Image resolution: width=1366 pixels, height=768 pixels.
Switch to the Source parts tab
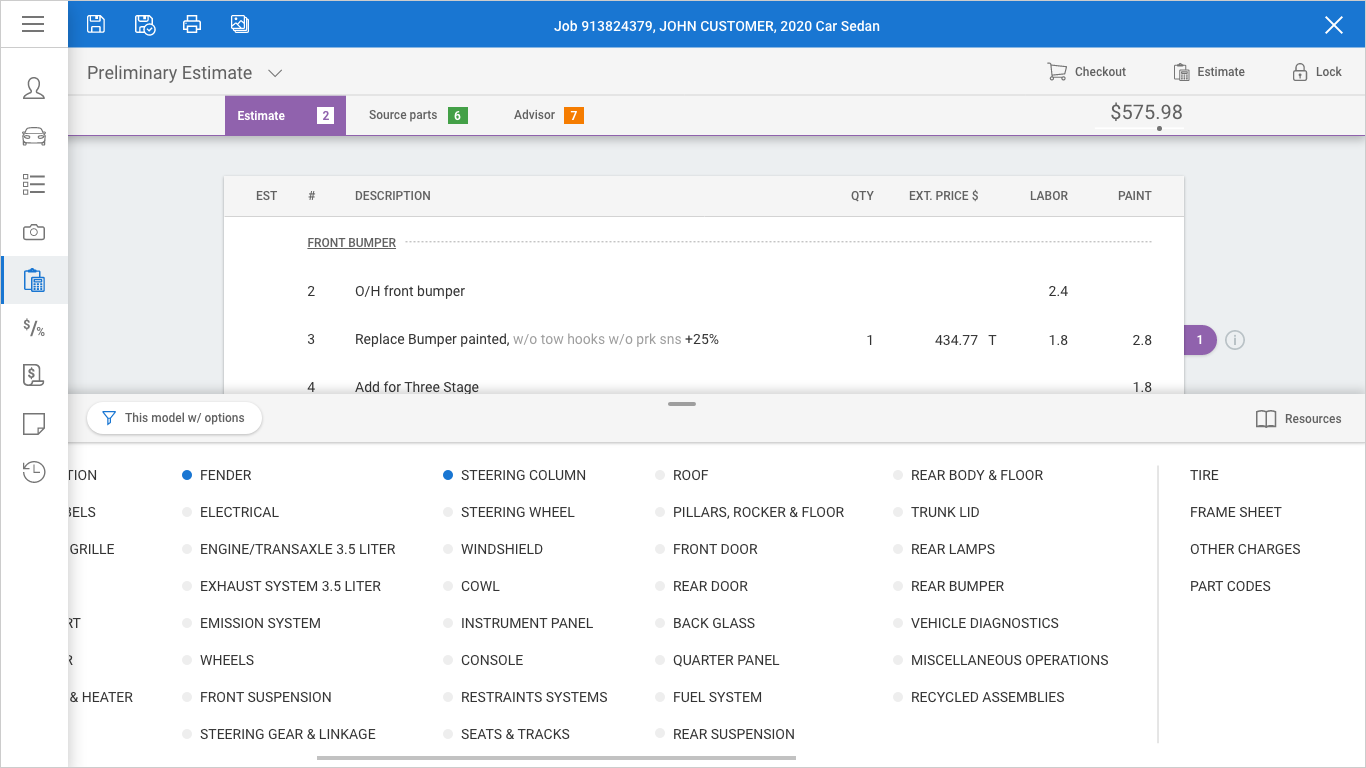coord(417,115)
